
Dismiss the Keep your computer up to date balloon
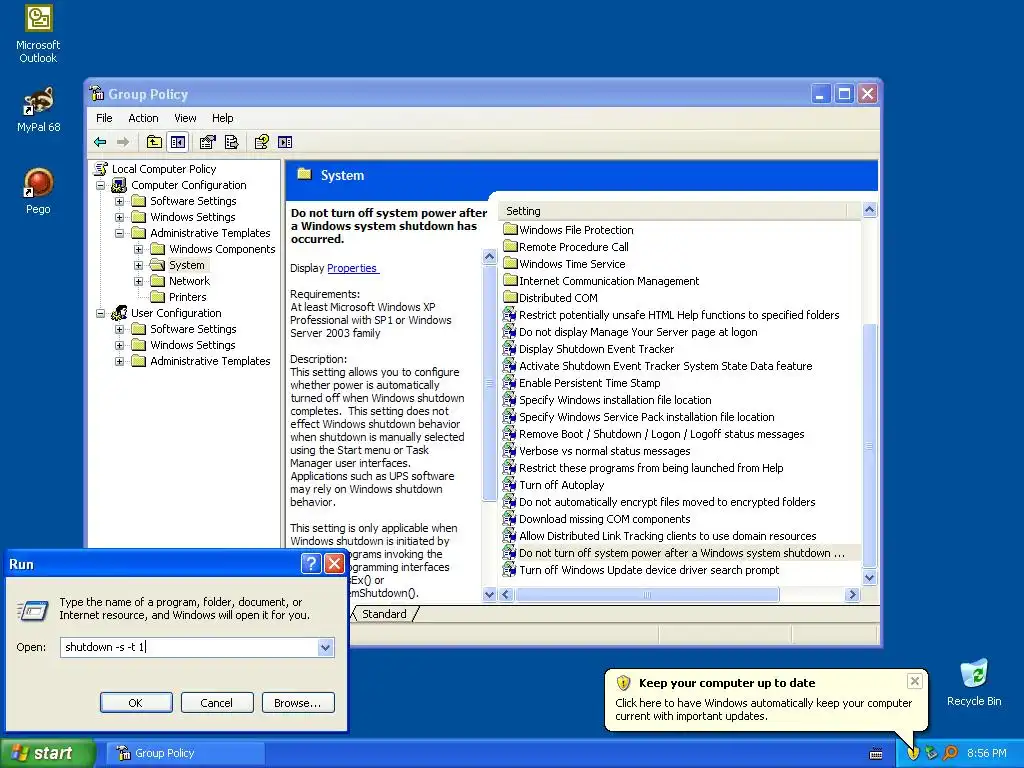pyautogui.click(x=914, y=681)
